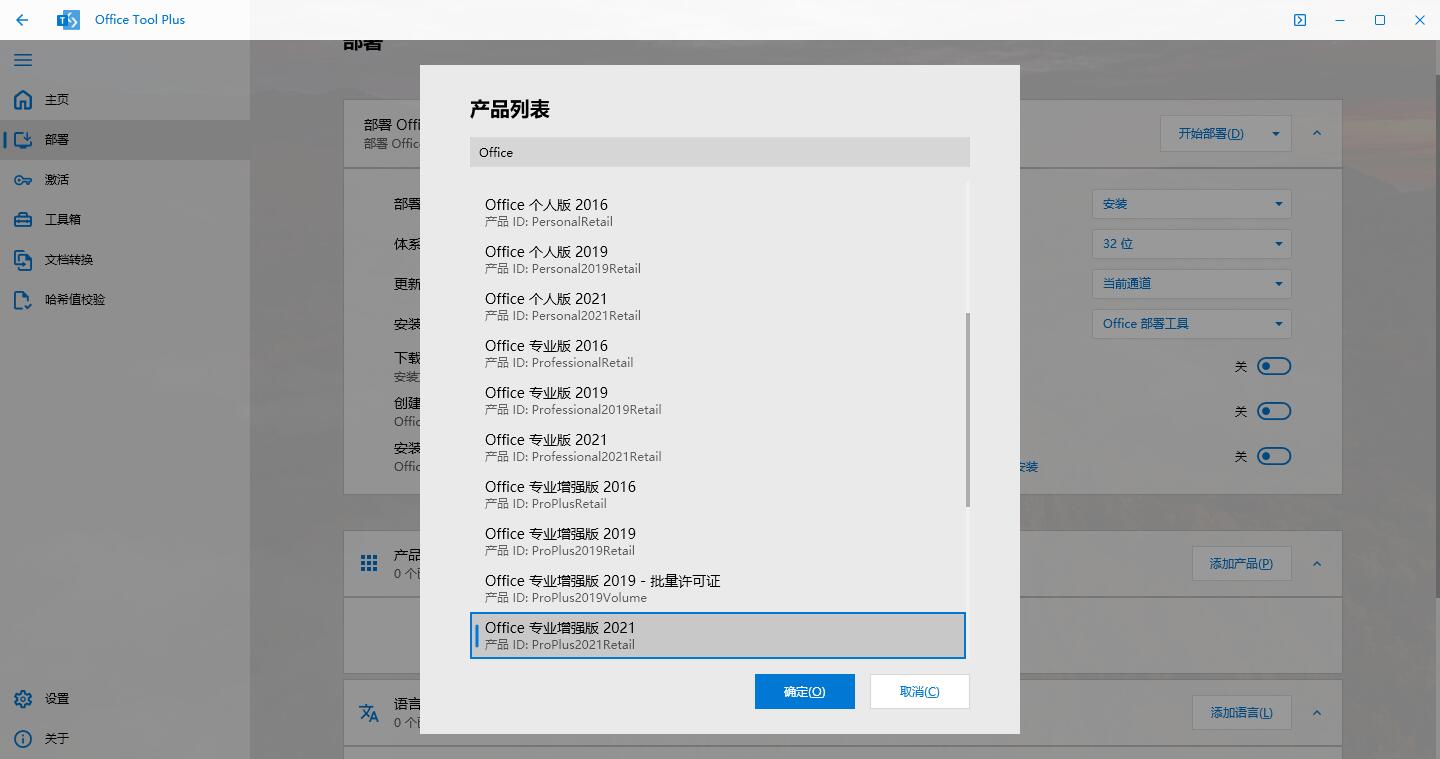
Task: Select Office 个人版 2021
Action: point(718,306)
